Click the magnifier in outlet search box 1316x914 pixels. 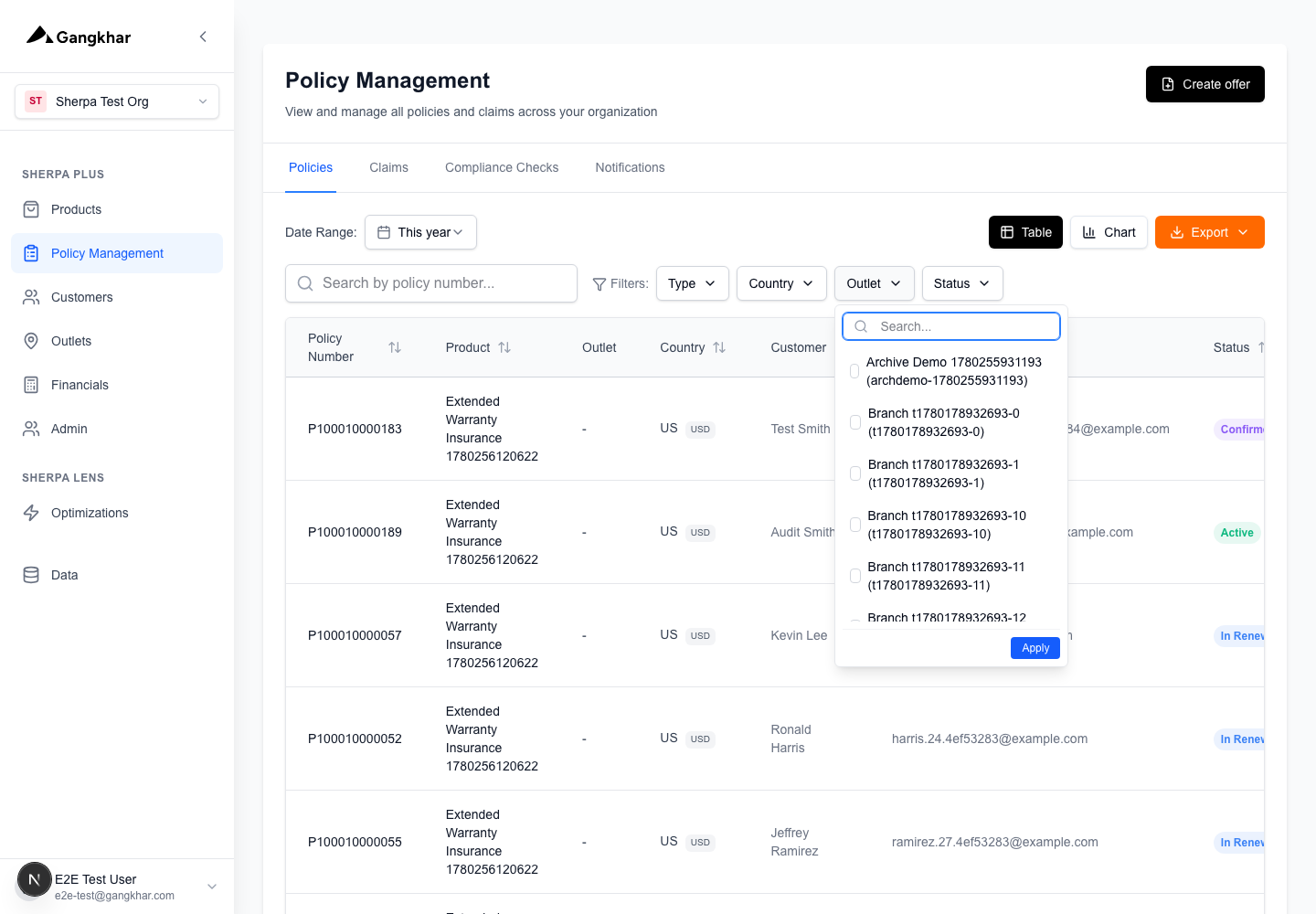coord(861,326)
